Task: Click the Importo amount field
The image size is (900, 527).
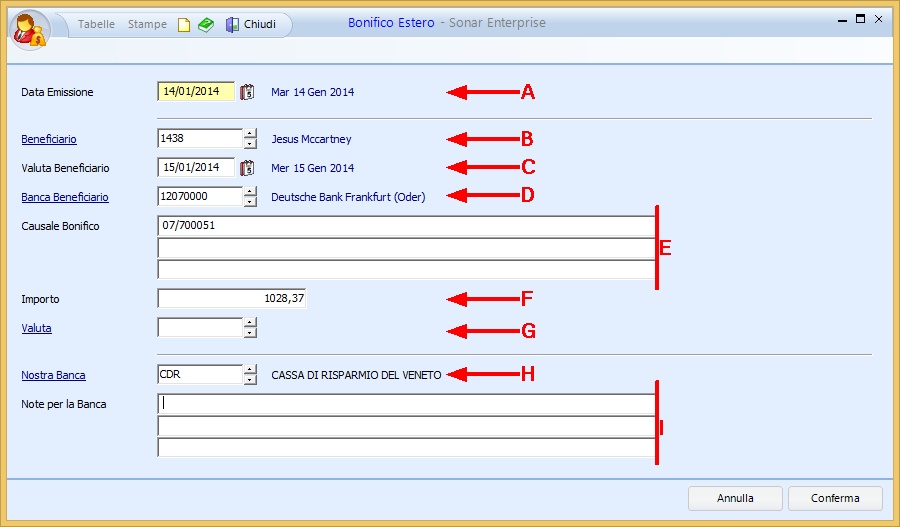Action: pos(231,298)
